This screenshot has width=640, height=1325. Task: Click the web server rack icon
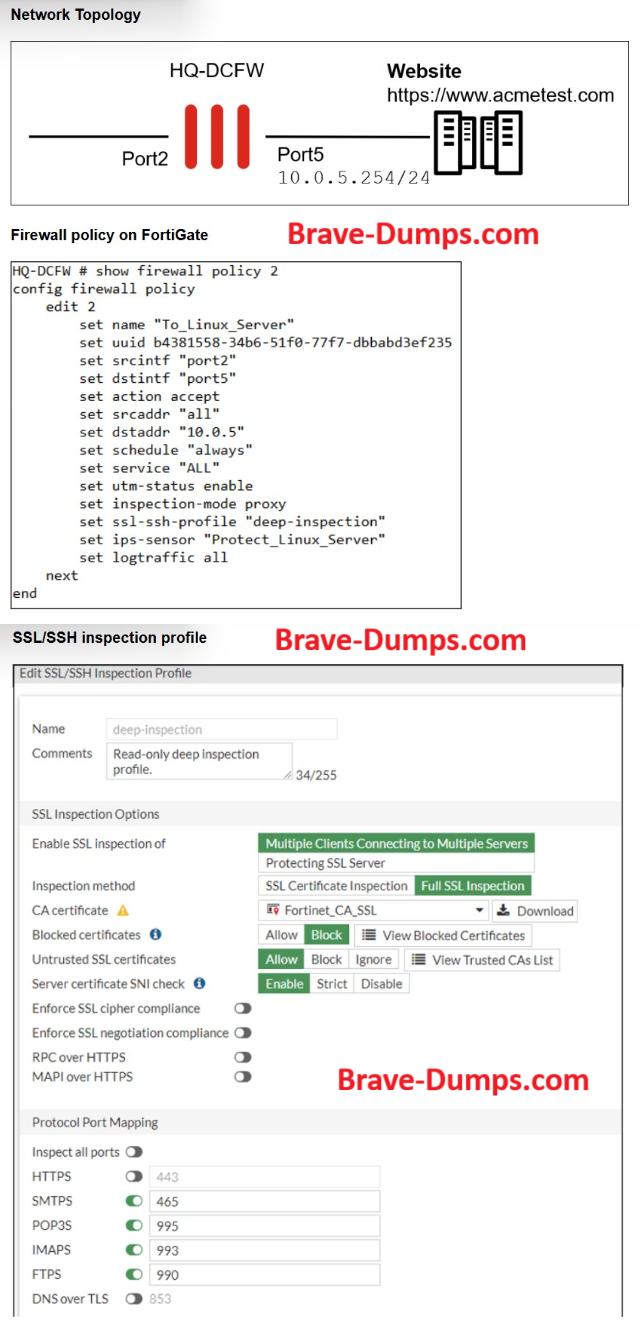point(478,142)
